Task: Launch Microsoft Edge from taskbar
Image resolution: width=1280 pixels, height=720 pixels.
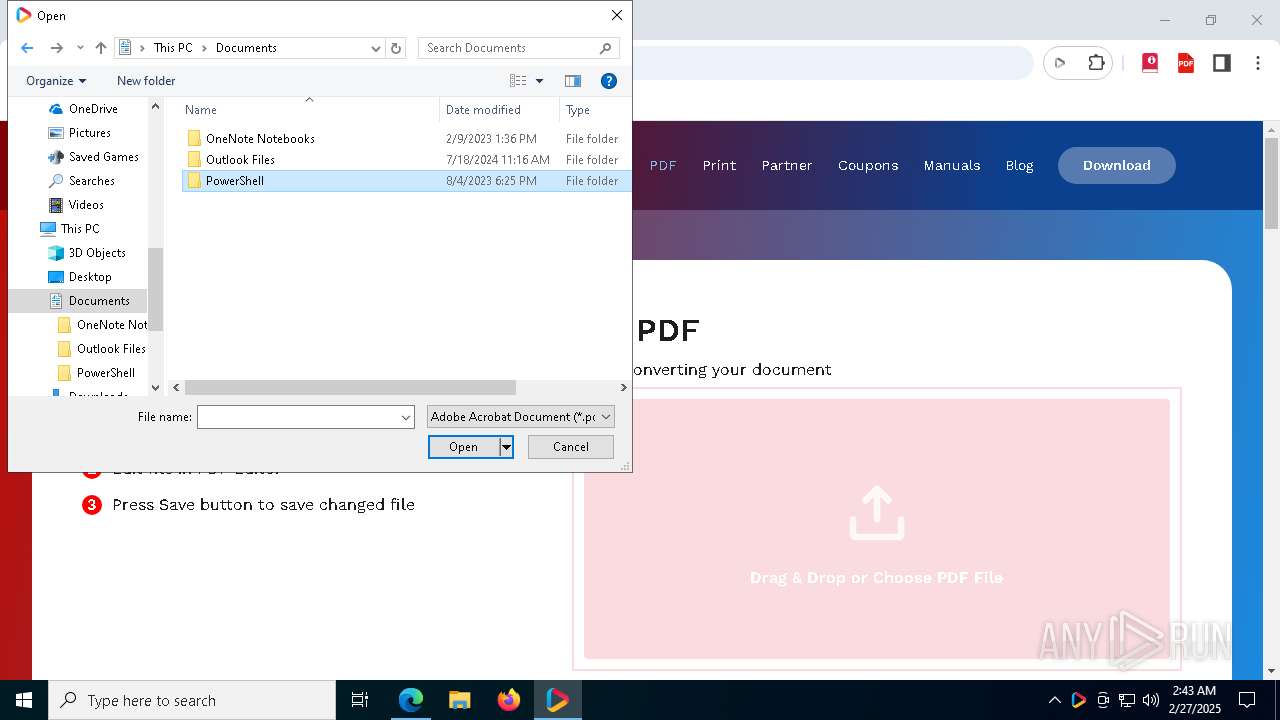Action: coord(411,700)
